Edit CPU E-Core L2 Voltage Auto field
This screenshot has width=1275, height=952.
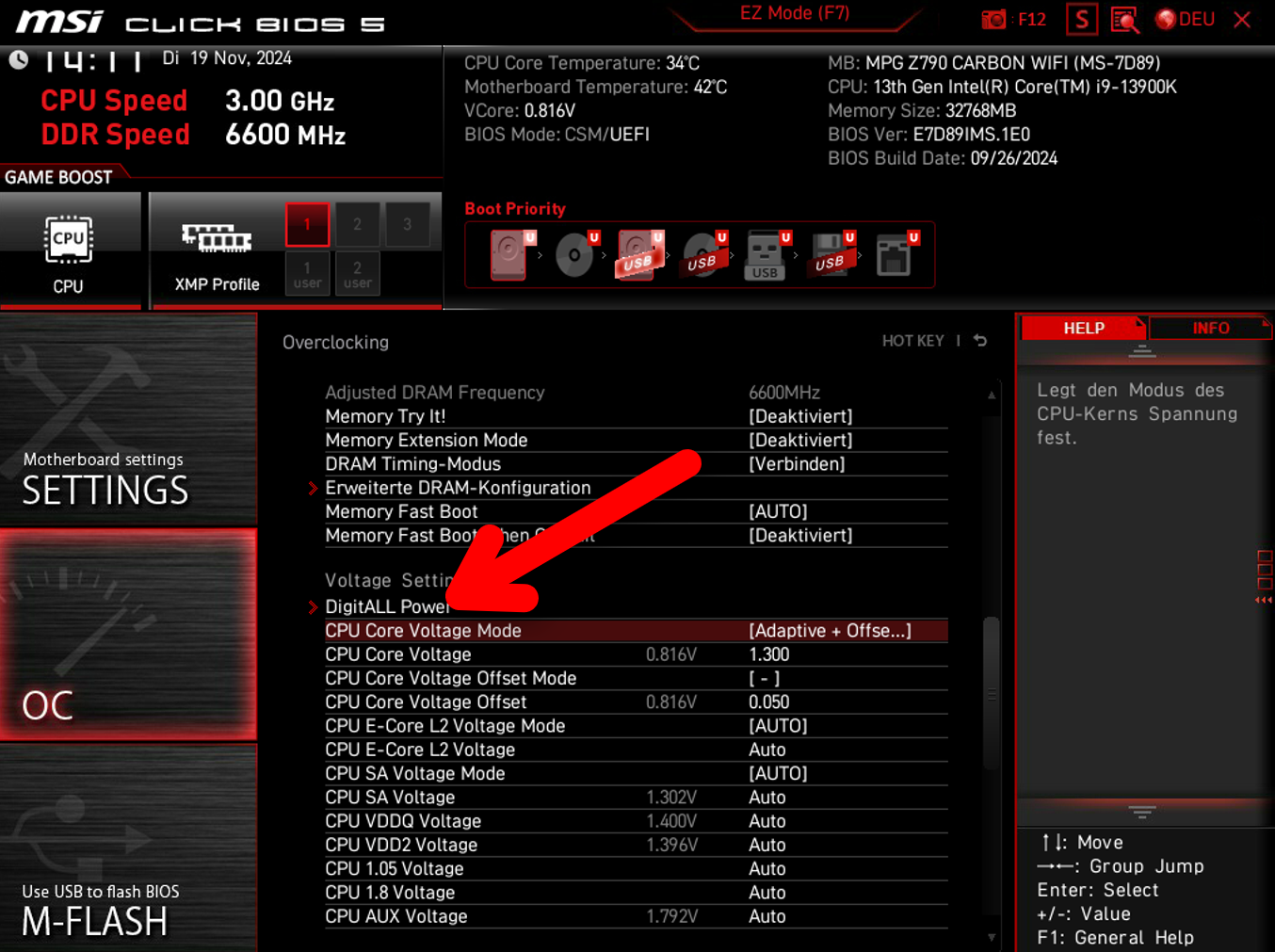(767, 750)
